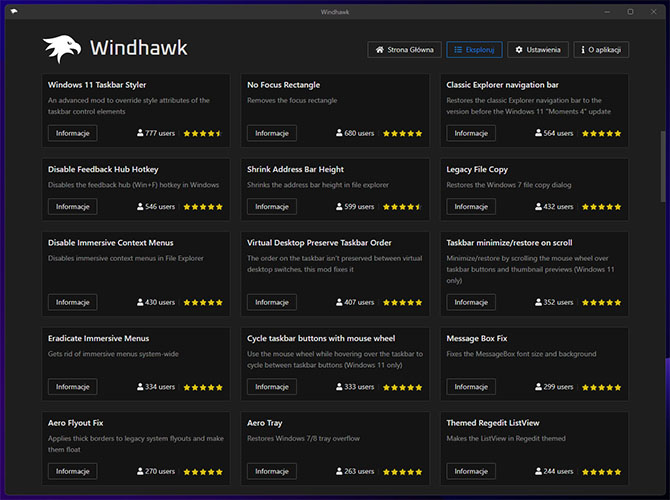Viewport: 670px width, 500px height.
Task: Click the Eradicate Immersive Menus title
Action: pos(98,338)
